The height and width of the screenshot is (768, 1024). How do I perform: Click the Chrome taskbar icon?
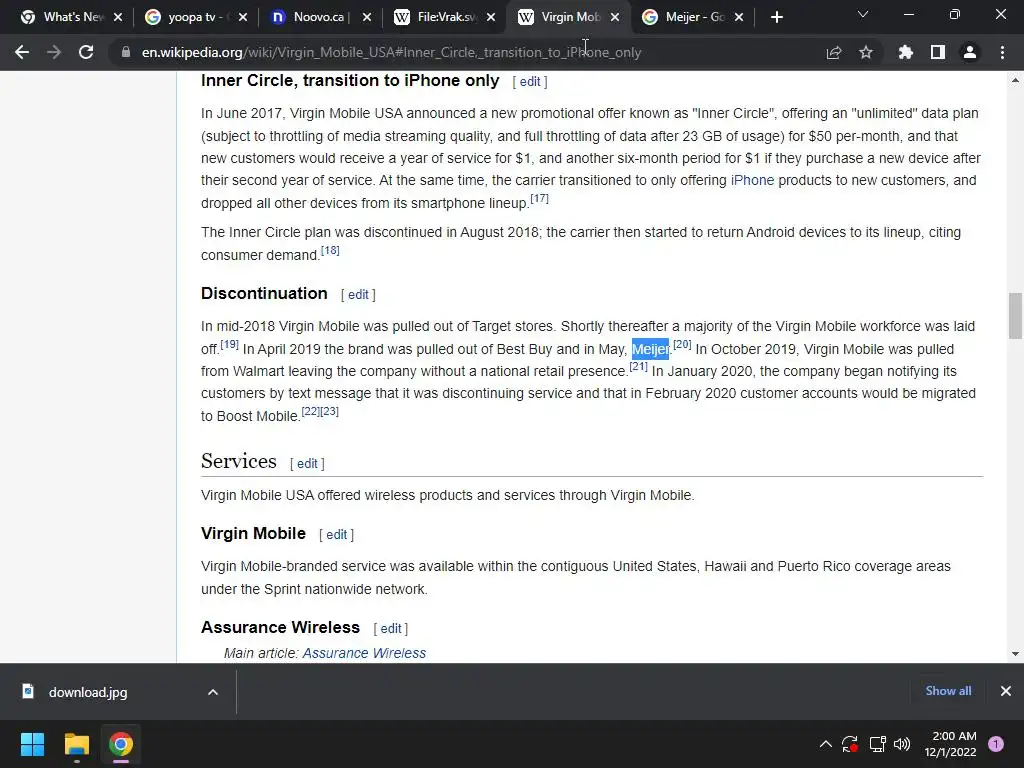coord(121,744)
